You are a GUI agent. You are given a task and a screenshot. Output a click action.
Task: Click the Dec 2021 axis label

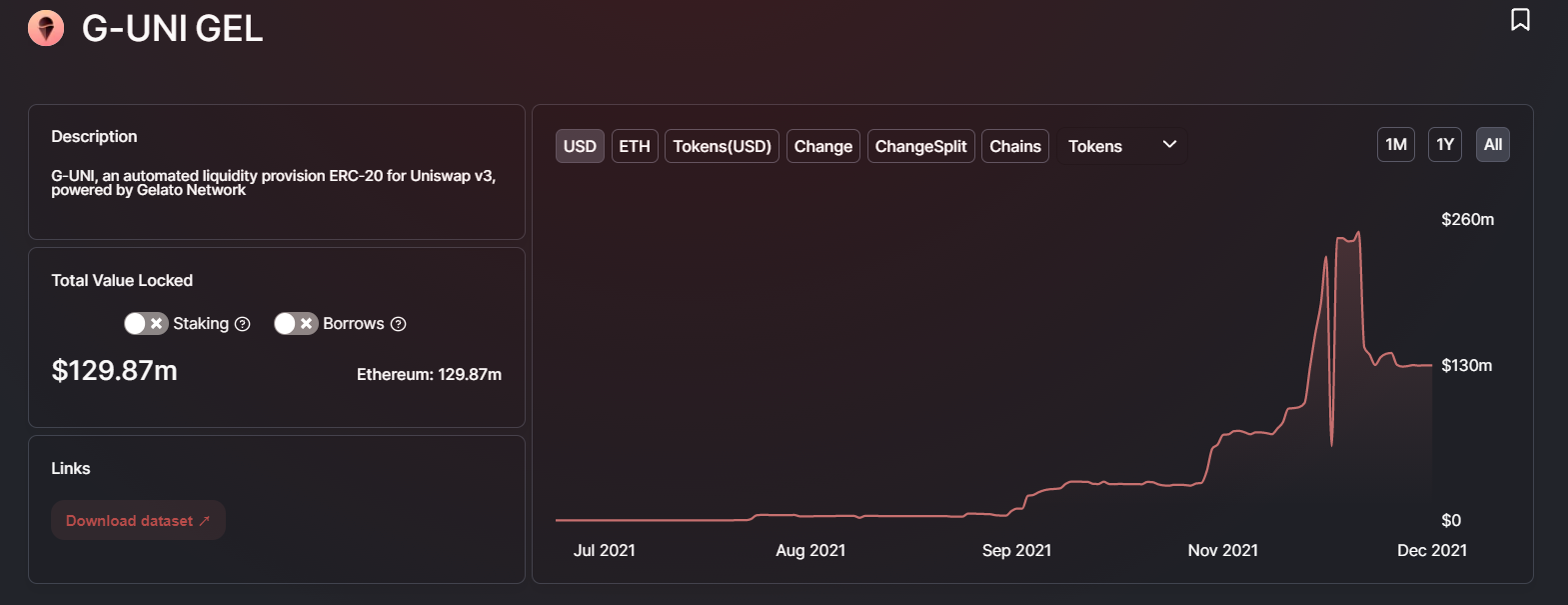click(x=1432, y=550)
